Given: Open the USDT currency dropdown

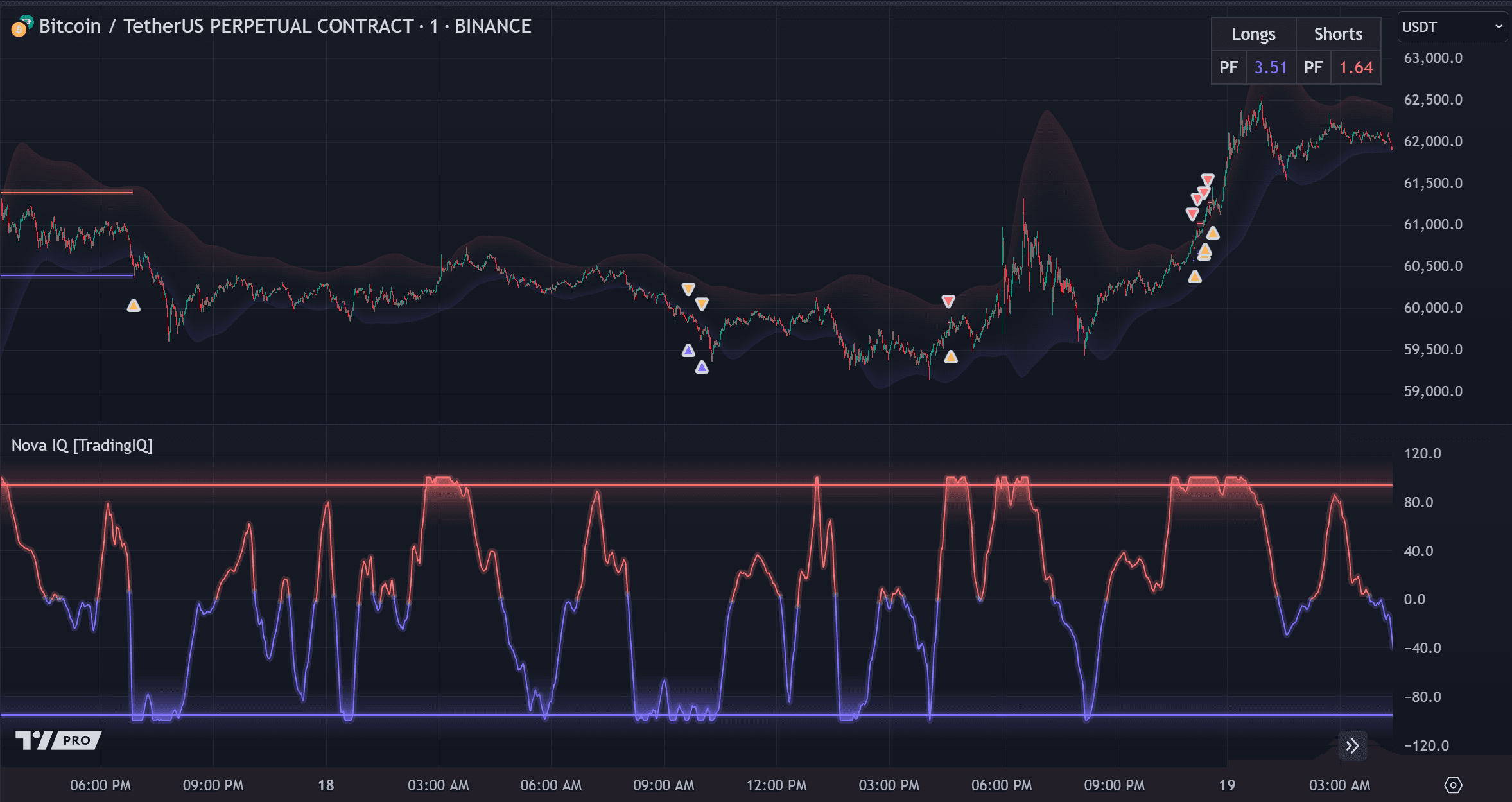Looking at the screenshot, I should pyautogui.click(x=1452, y=27).
